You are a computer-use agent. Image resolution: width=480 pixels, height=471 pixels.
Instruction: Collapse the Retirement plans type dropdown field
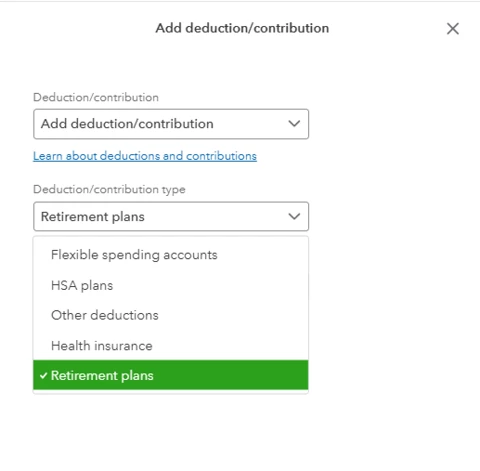coord(171,216)
